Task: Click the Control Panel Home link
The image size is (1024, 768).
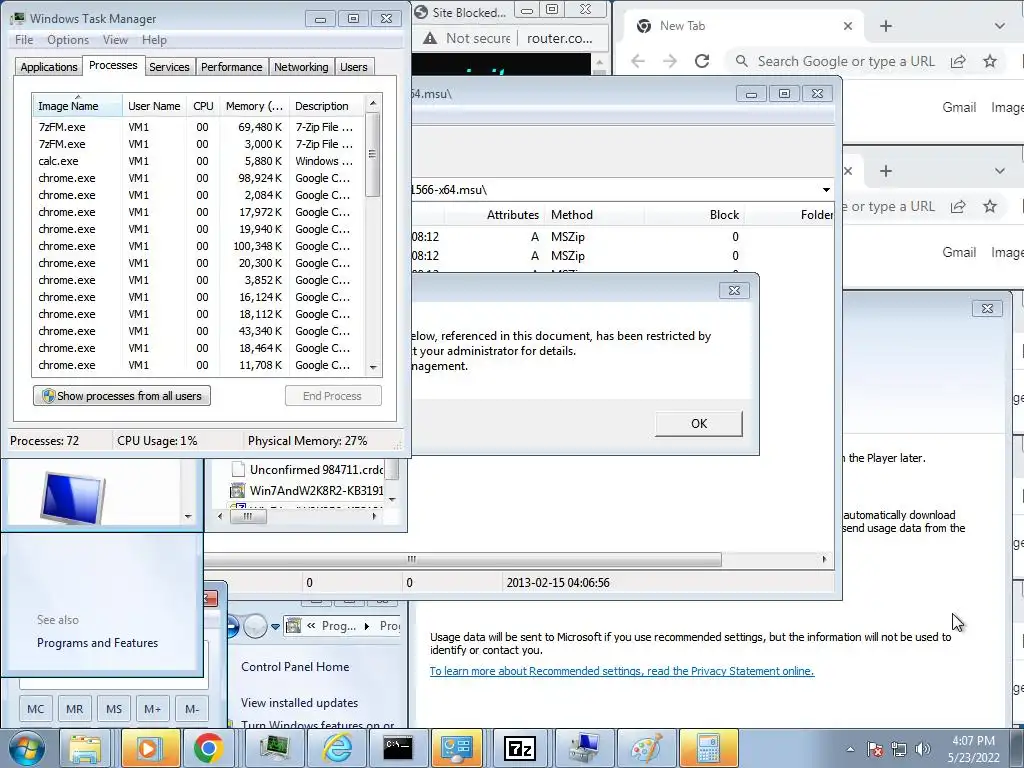Action: (x=295, y=667)
